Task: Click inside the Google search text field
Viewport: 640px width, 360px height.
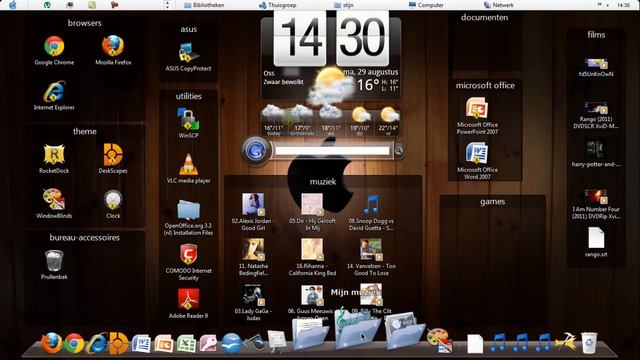Action: pos(332,151)
